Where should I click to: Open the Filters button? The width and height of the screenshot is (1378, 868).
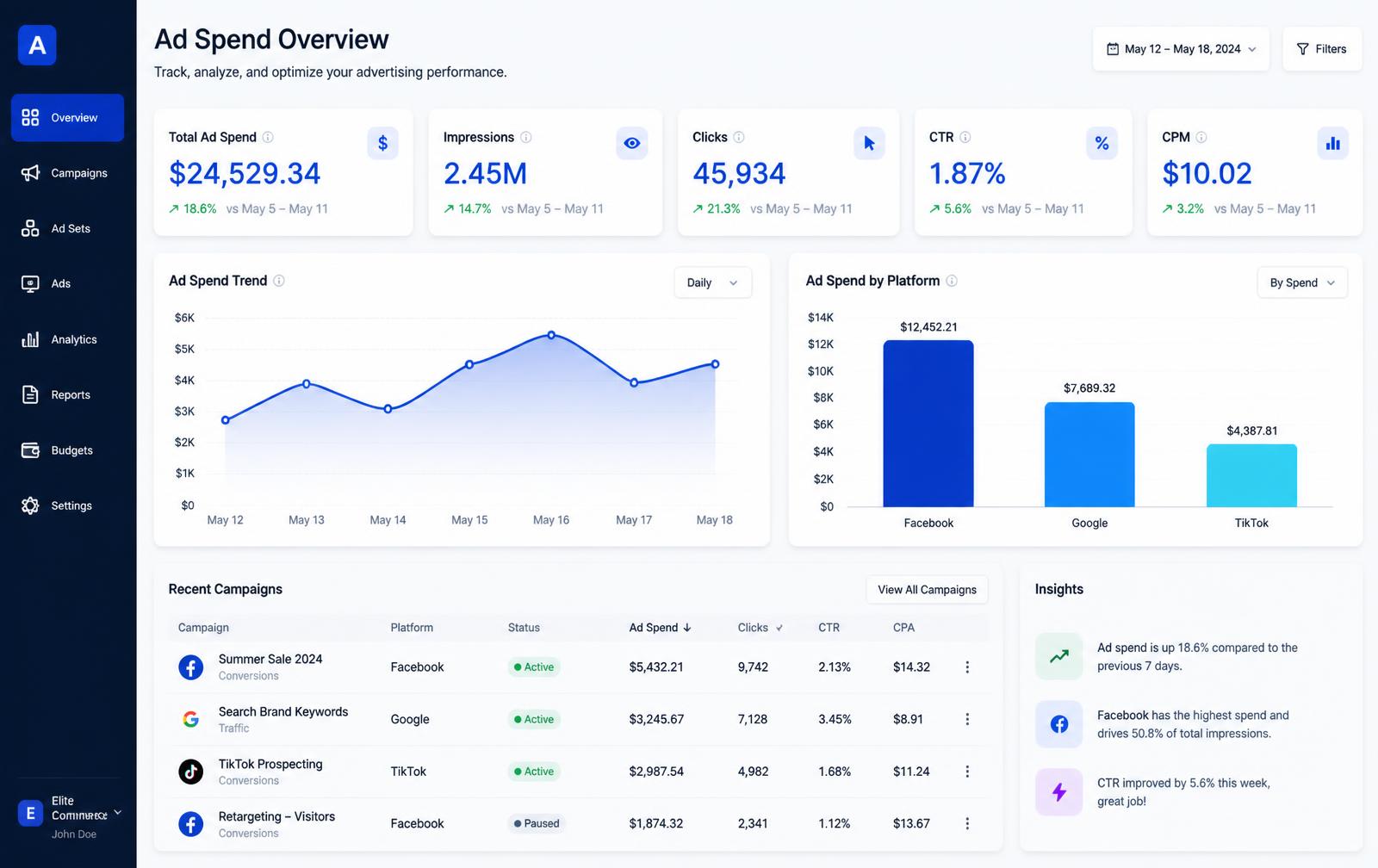(x=1322, y=49)
